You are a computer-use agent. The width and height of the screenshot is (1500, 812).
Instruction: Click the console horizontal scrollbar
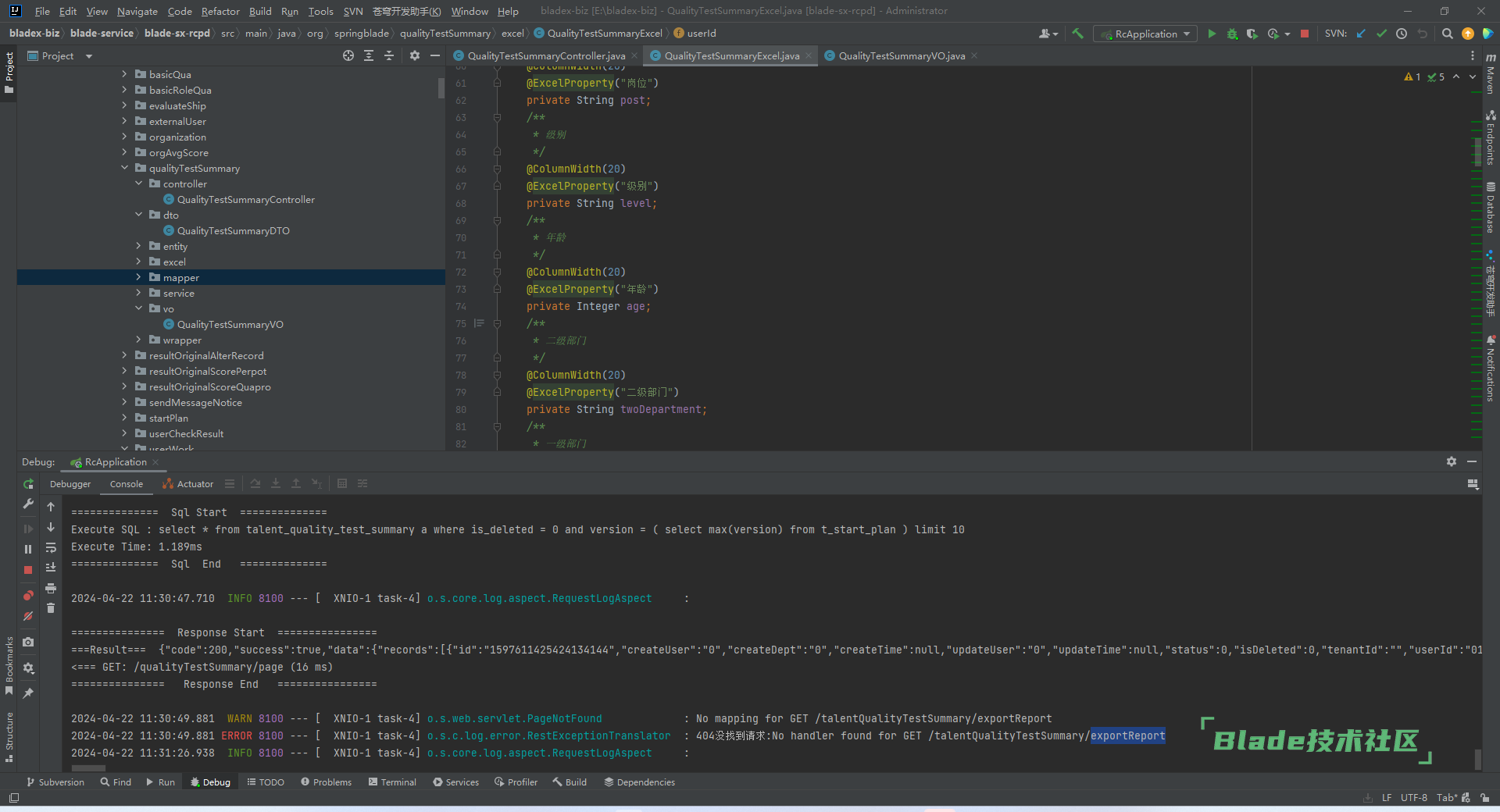tap(88, 768)
